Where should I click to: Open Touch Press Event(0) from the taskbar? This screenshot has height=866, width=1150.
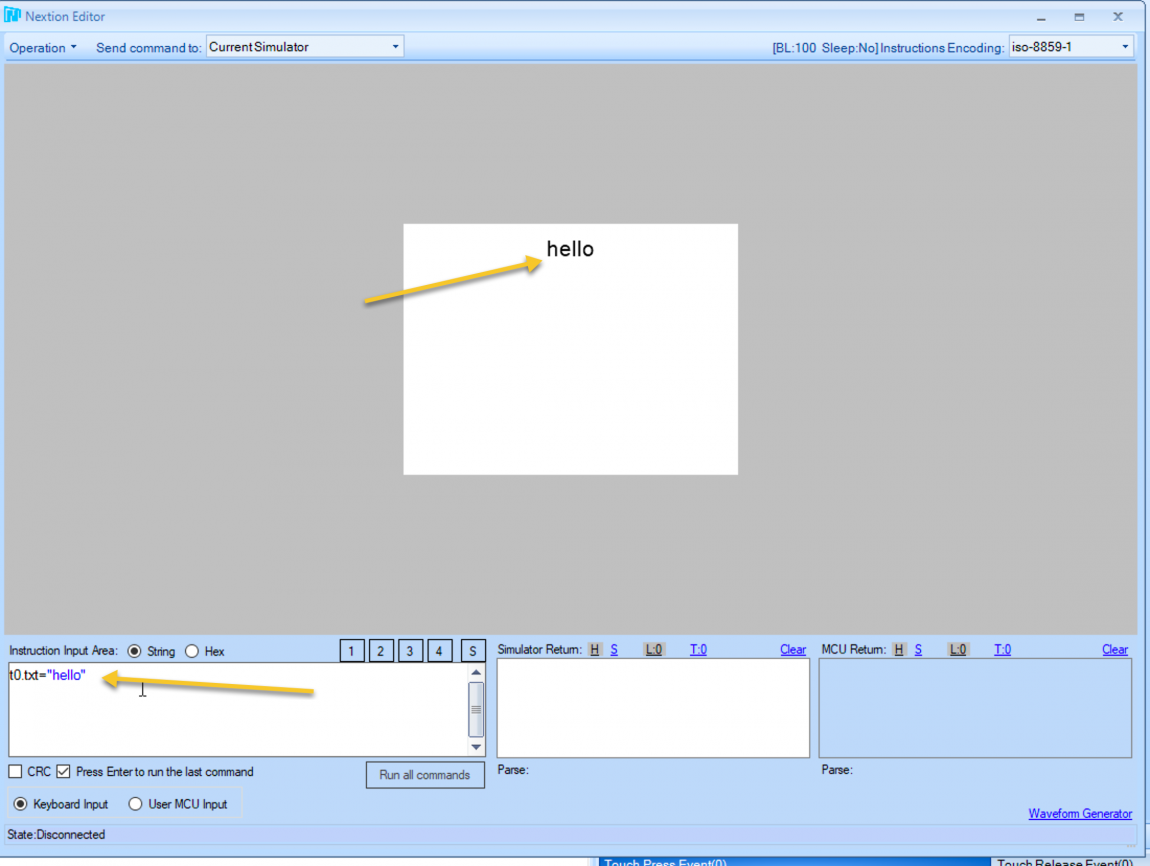[664, 861]
